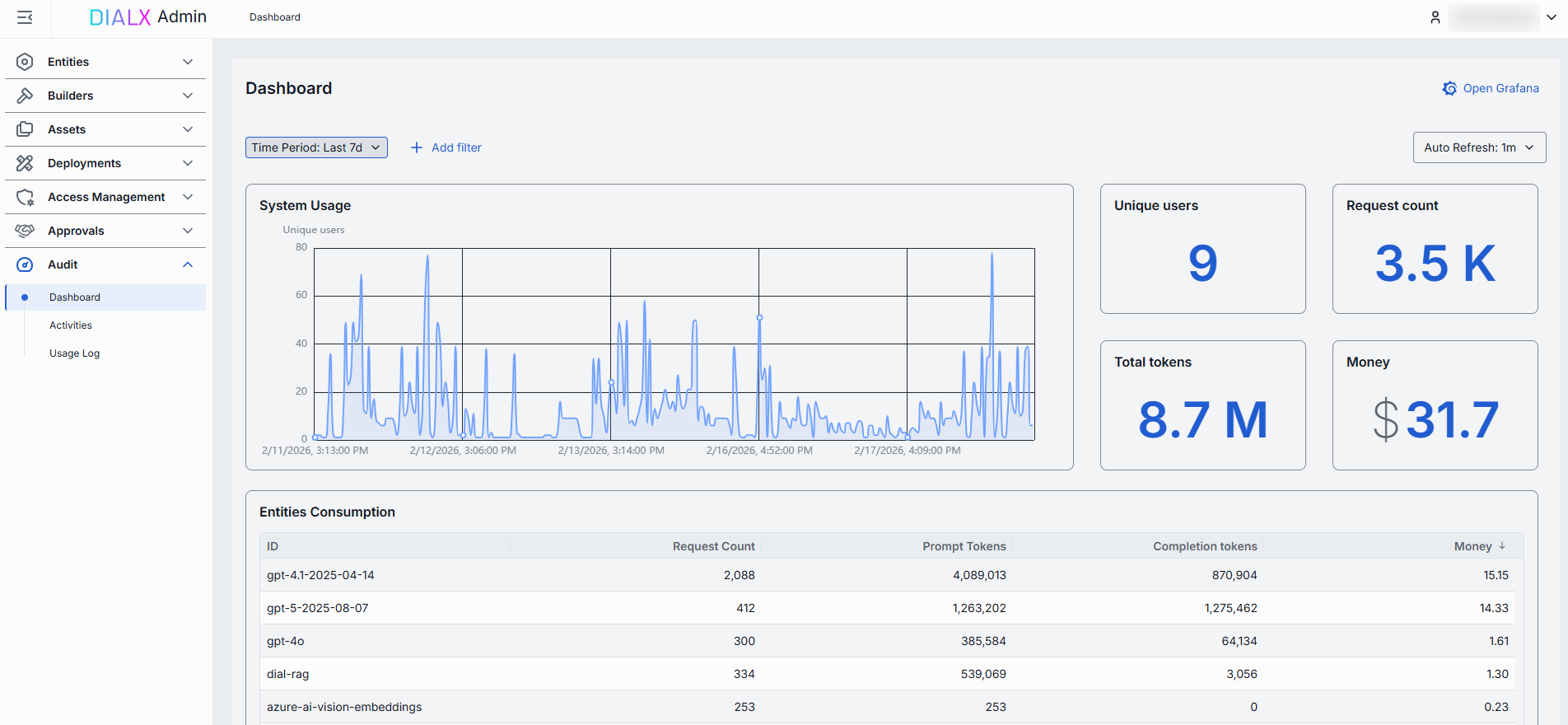Click the Entities hexagon icon
This screenshot has height=725, width=1568.
pyautogui.click(x=25, y=62)
